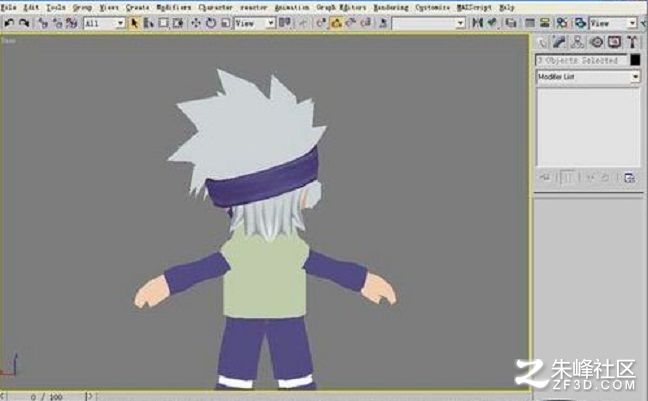Open the Layer Manager icon
The width and height of the screenshot is (648, 401).
click(511, 23)
